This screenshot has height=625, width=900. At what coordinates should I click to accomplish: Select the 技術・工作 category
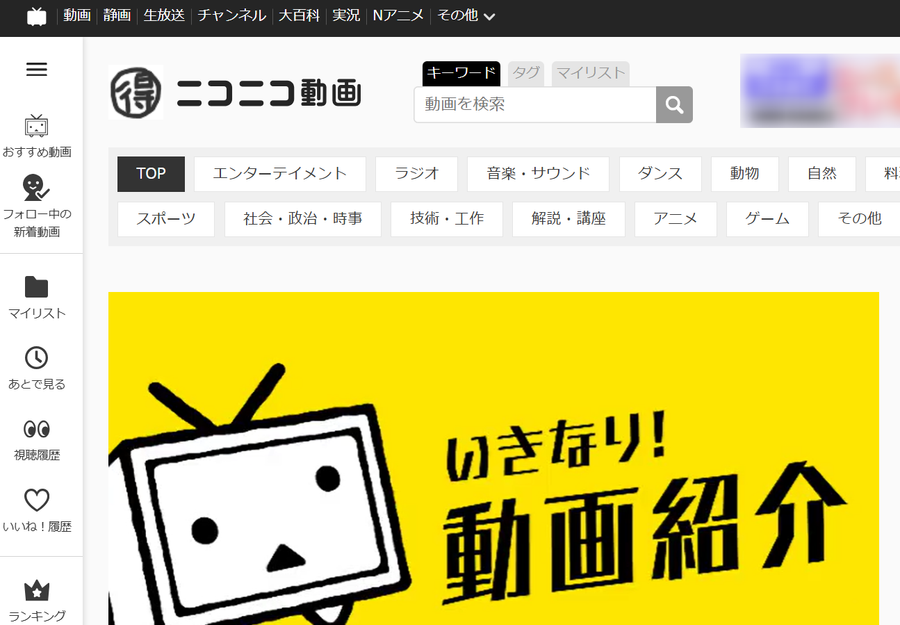tap(447, 219)
